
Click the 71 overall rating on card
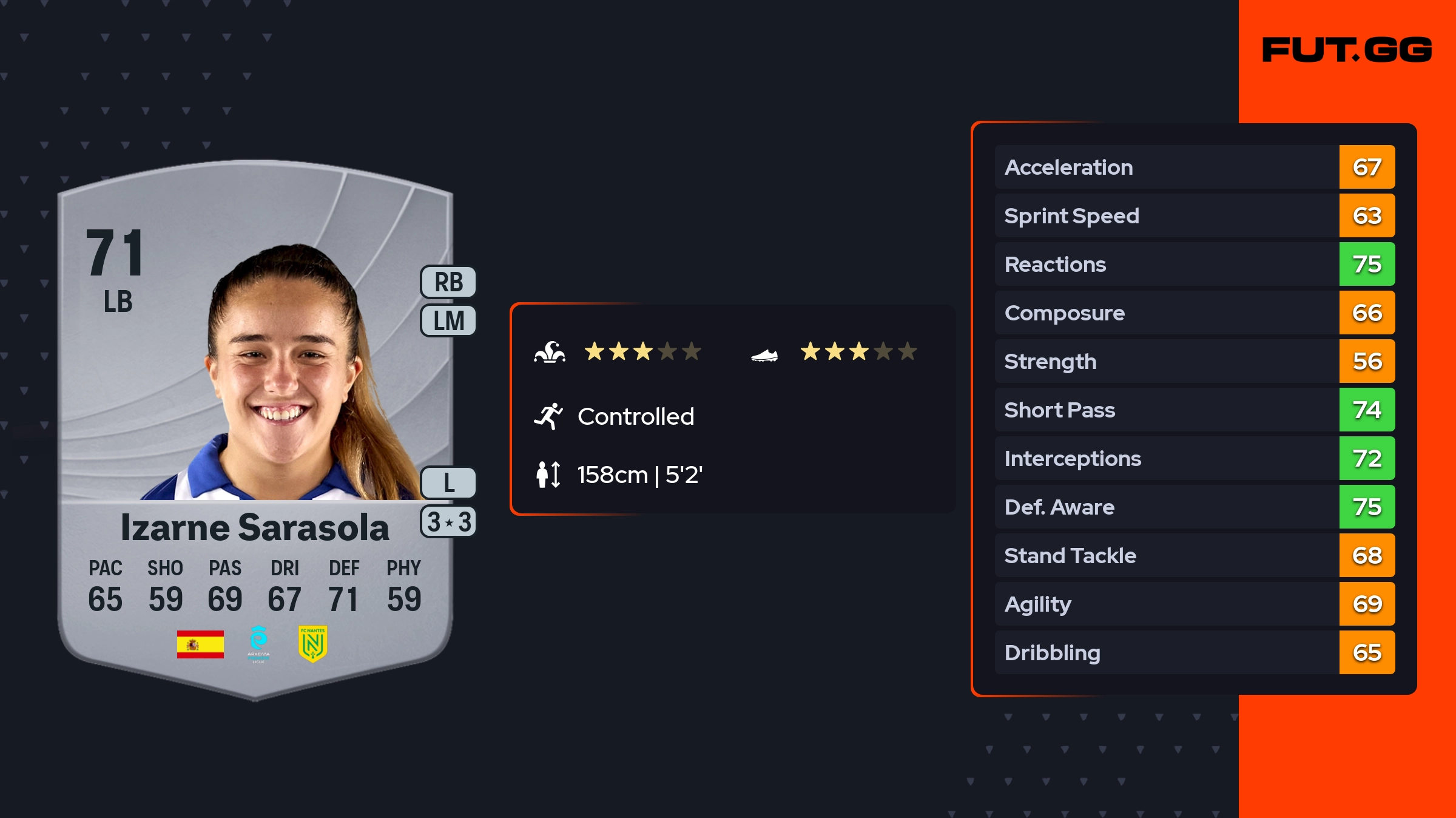[115, 254]
